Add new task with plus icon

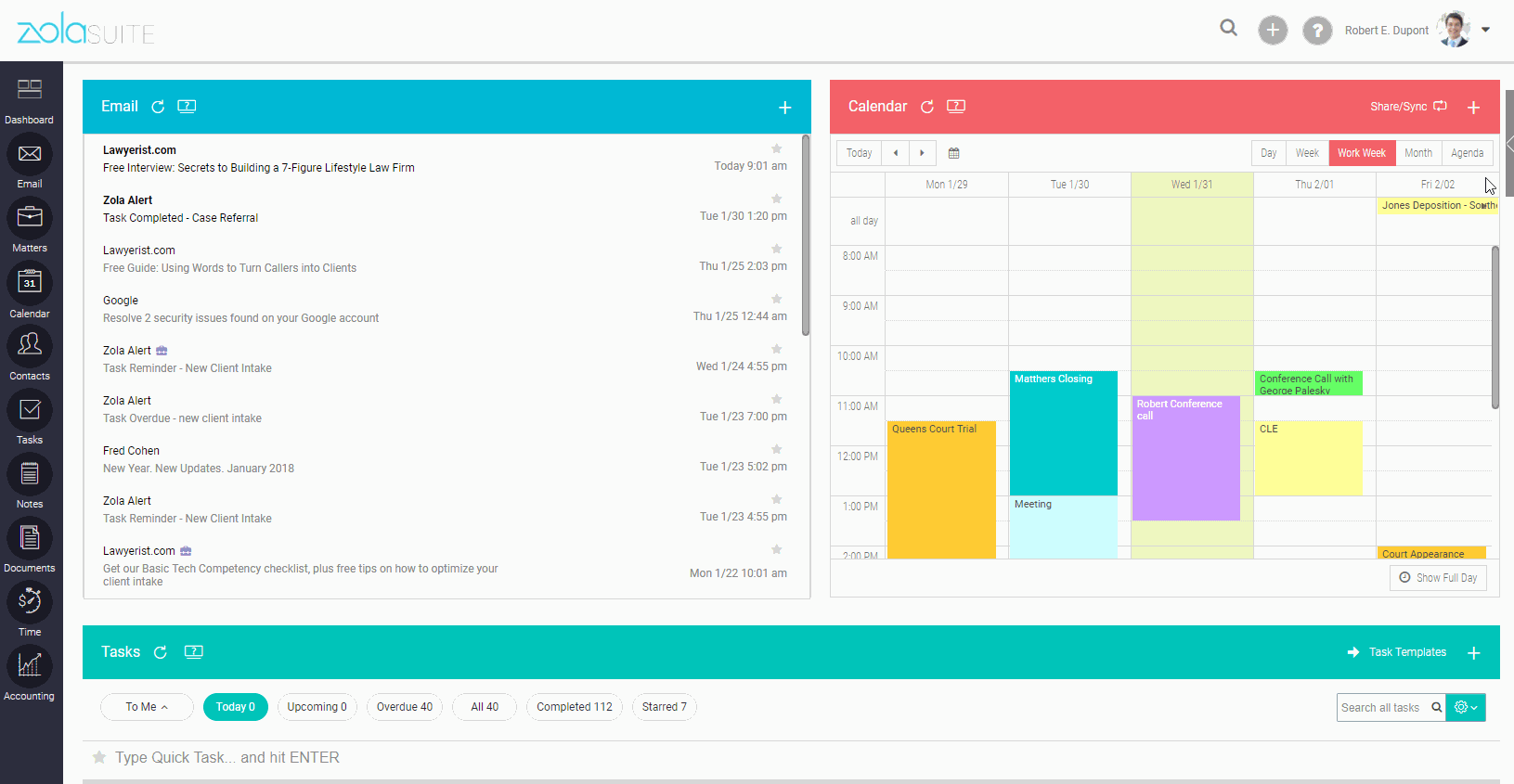point(1473,653)
